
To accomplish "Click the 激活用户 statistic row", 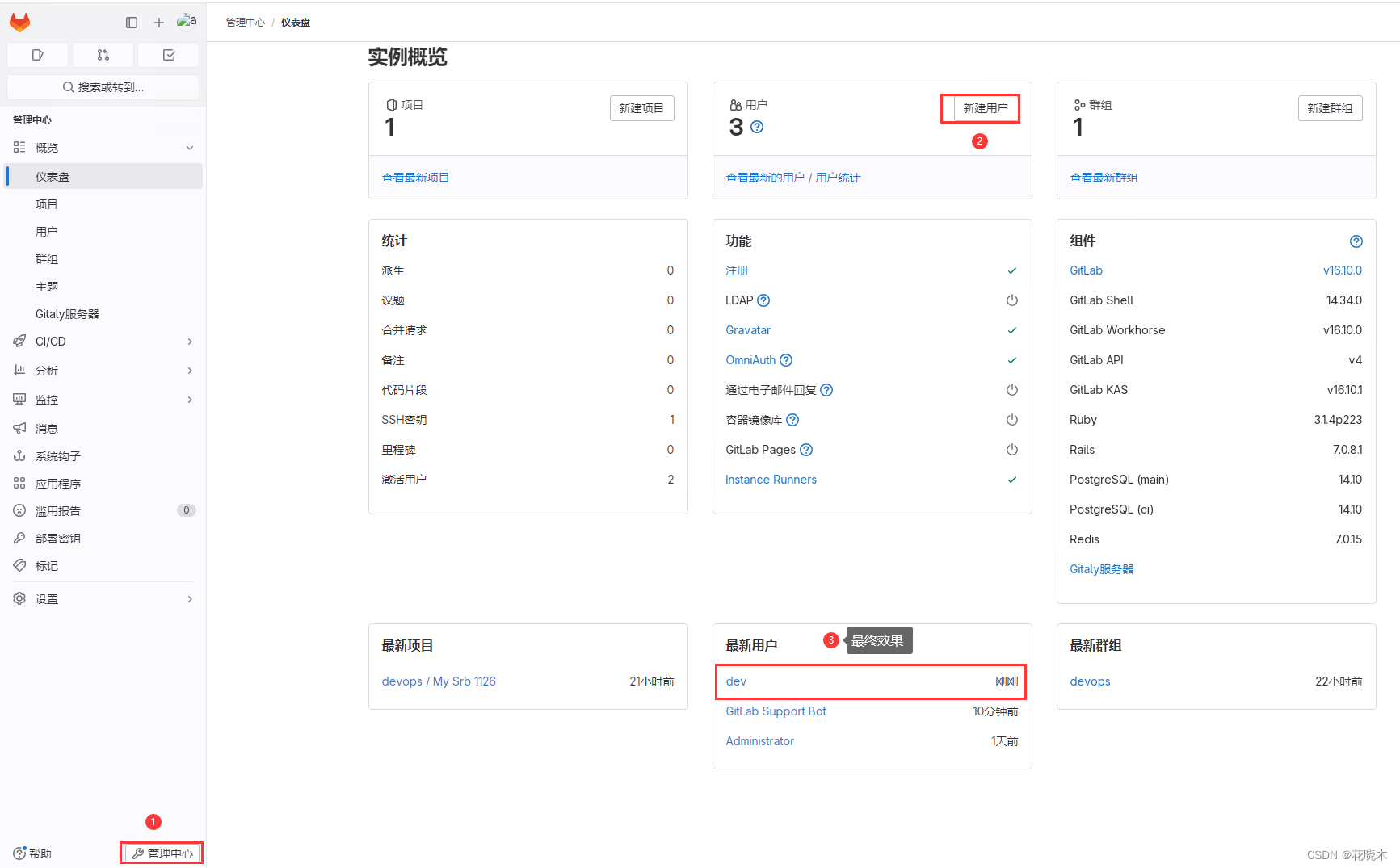I will coord(528,480).
